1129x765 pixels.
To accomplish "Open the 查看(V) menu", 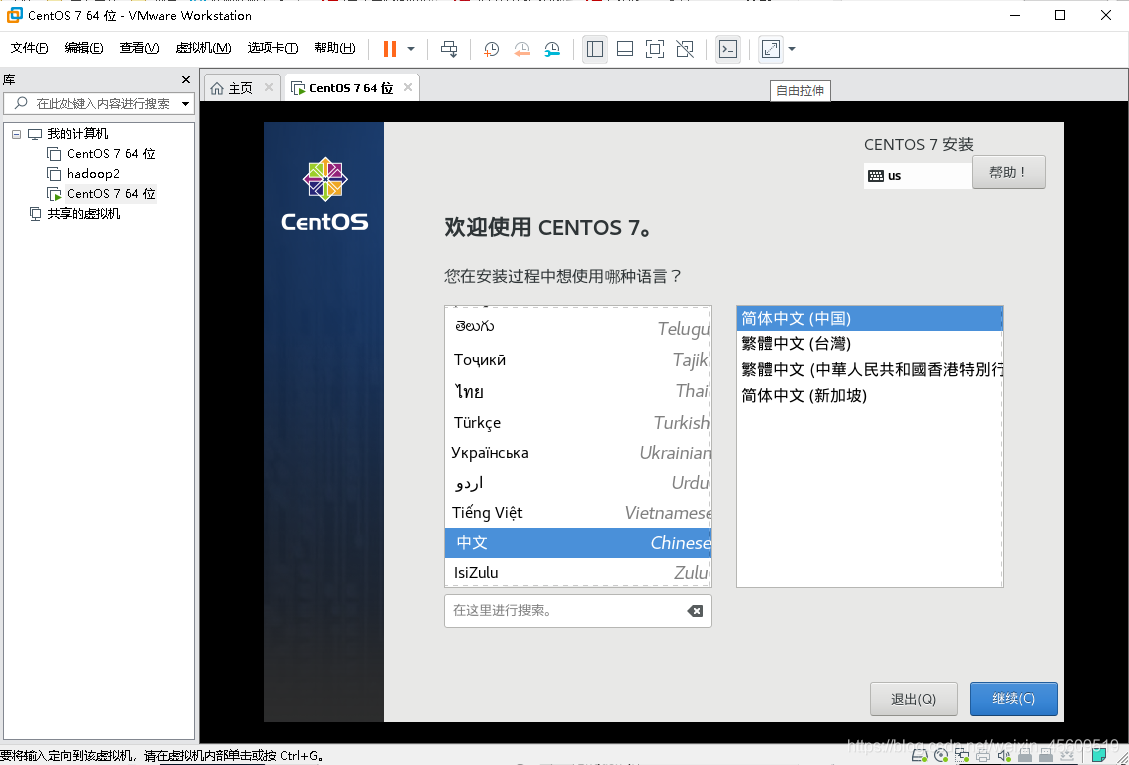I will (x=139, y=48).
